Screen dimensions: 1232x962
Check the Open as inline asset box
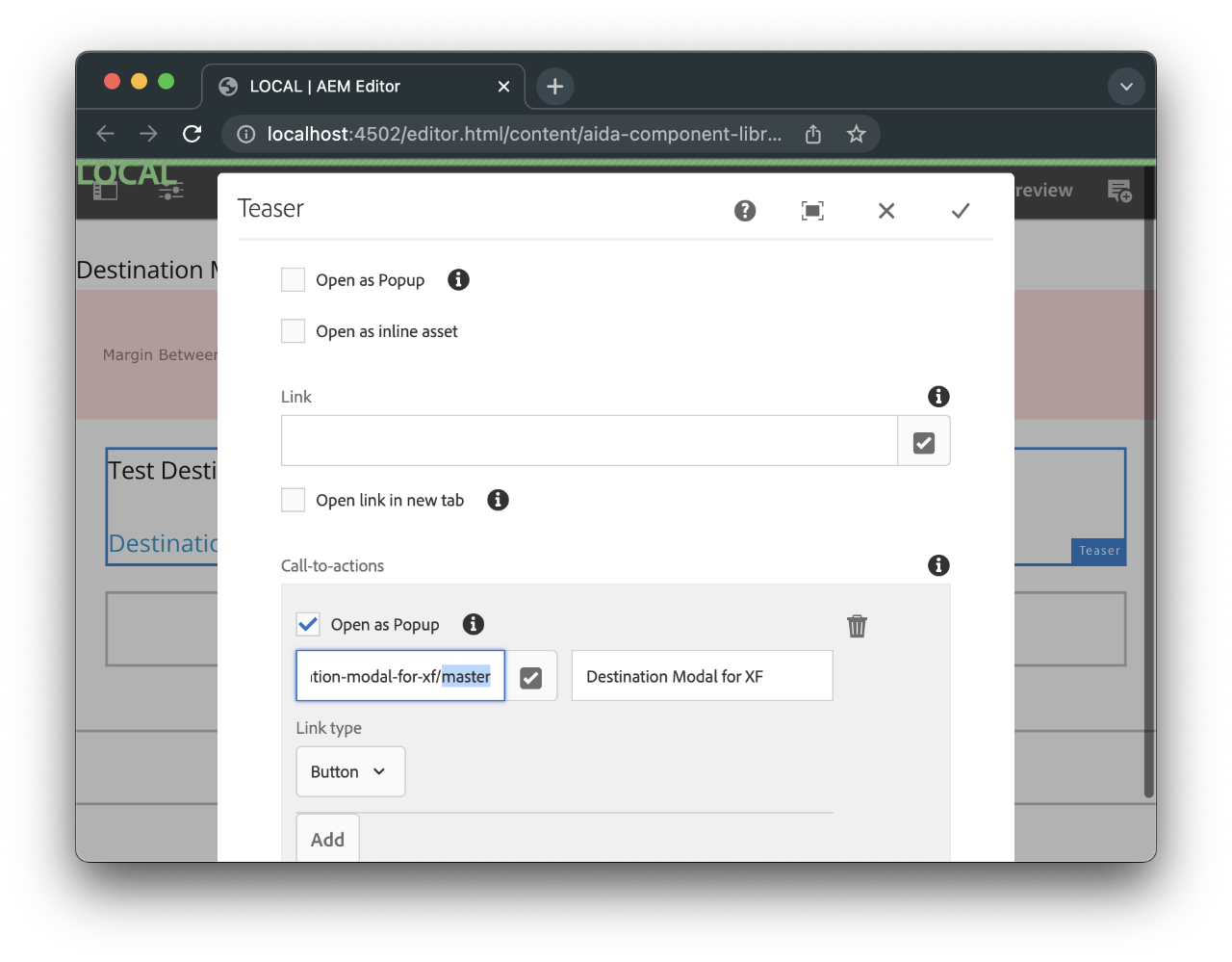(293, 331)
